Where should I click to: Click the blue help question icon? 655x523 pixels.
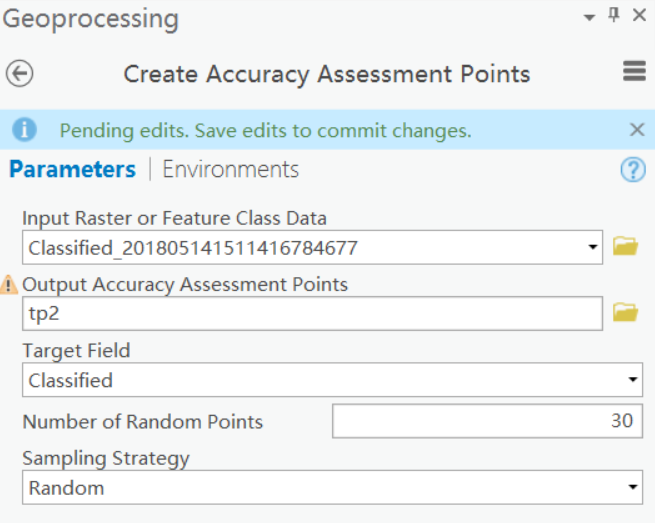[x=632, y=170]
